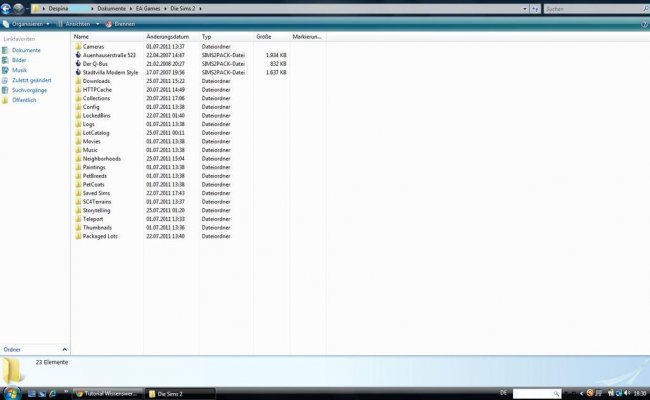The width and height of the screenshot is (650, 400).
Task: Click the Dokumente icon in Linkfavoriten
Action: tap(5, 50)
